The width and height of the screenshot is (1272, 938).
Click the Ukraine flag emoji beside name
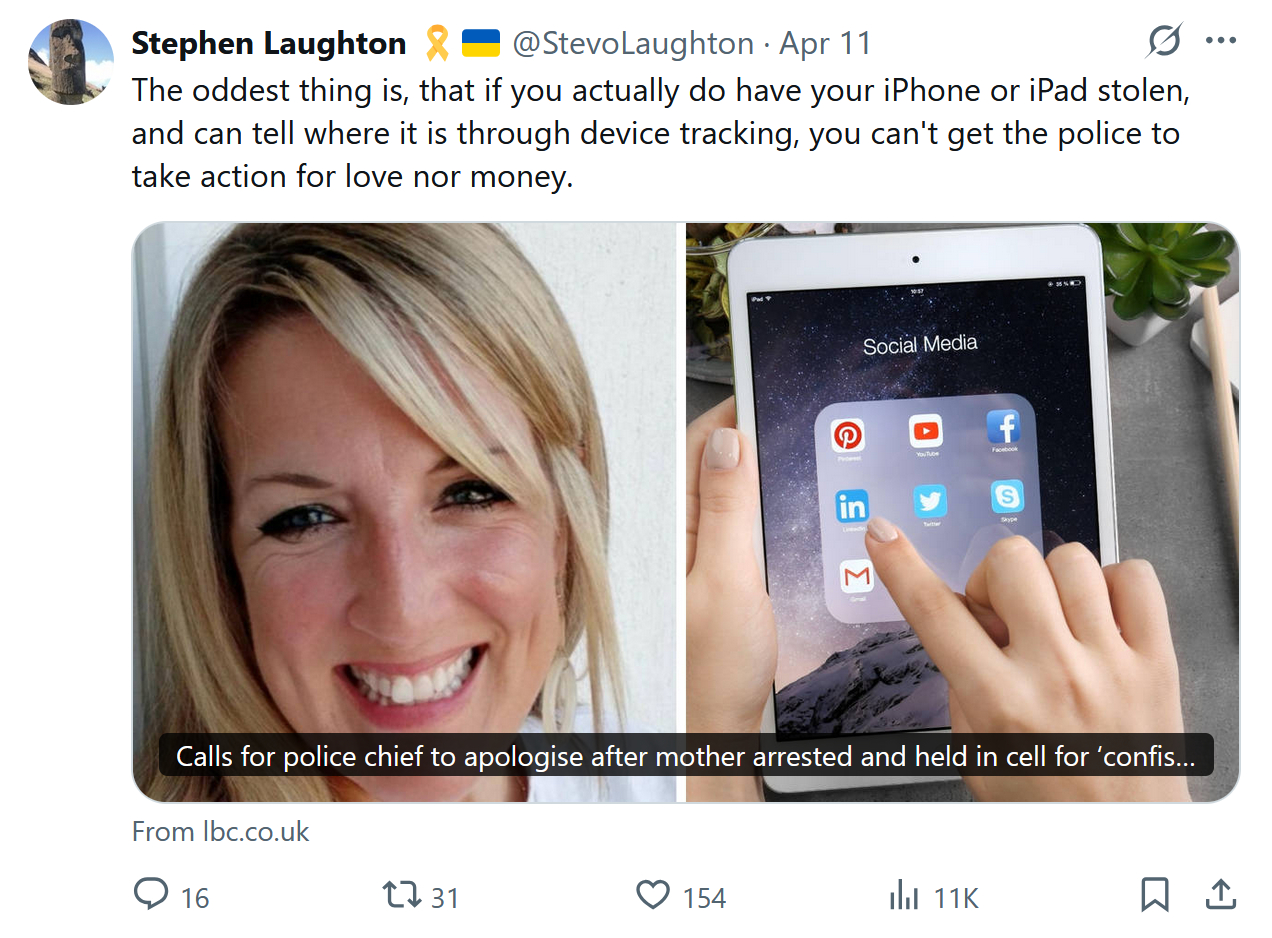pos(480,43)
